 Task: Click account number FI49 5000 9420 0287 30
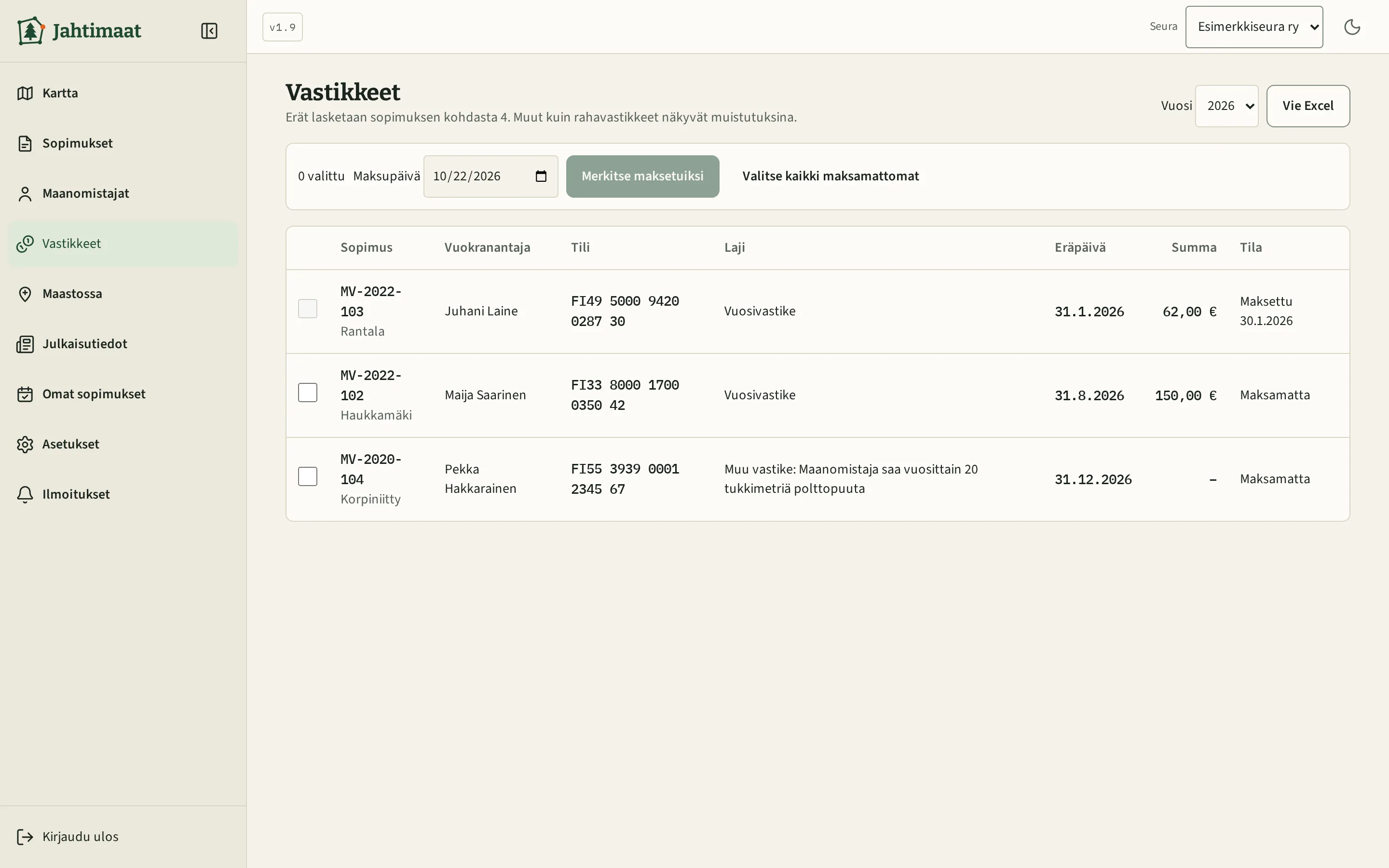(625, 311)
